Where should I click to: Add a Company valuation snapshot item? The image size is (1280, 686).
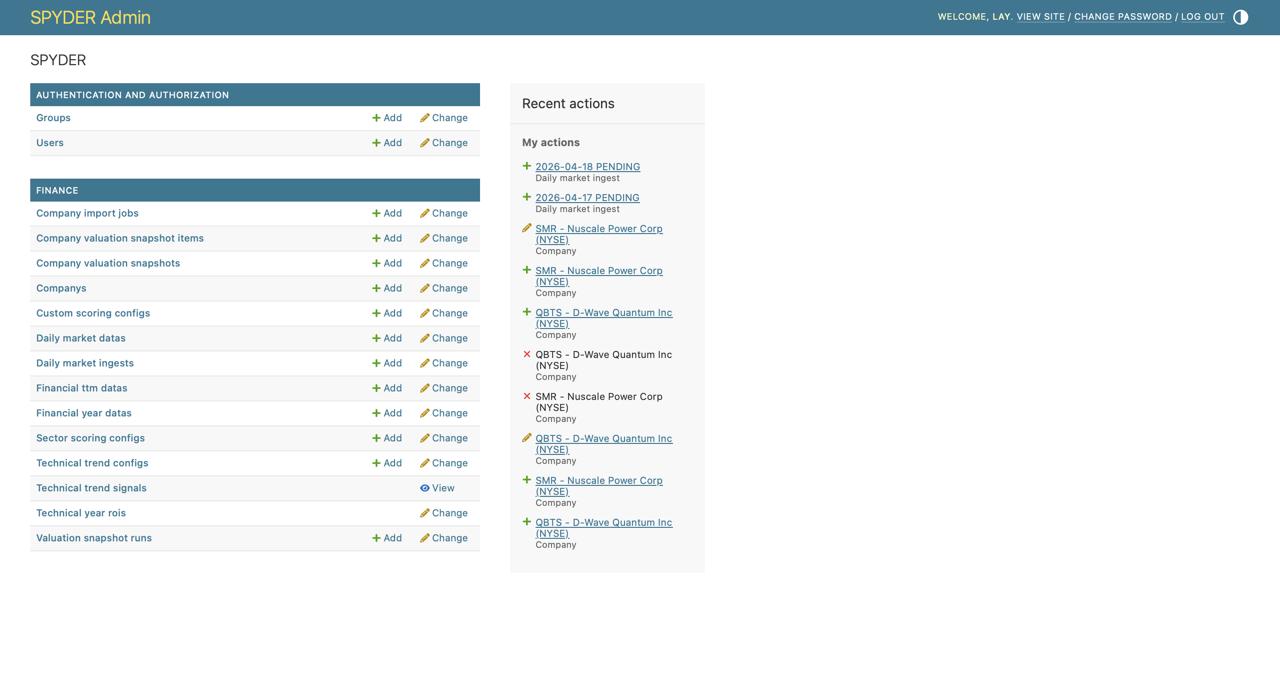pos(387,238)
